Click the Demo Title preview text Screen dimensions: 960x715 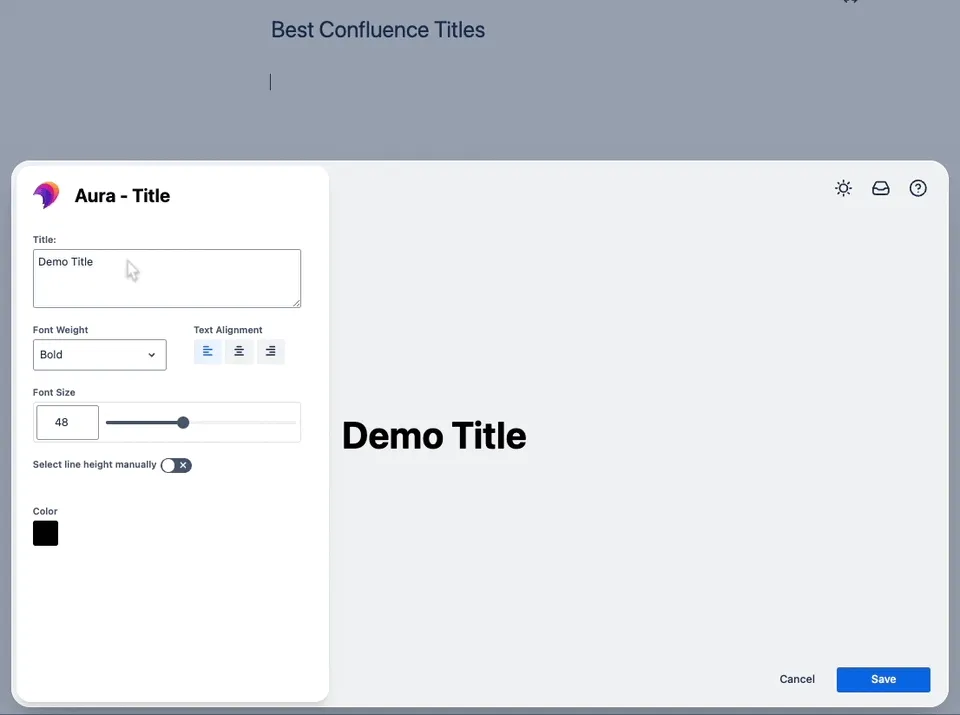pyautogui.click(x=434, y=436)
